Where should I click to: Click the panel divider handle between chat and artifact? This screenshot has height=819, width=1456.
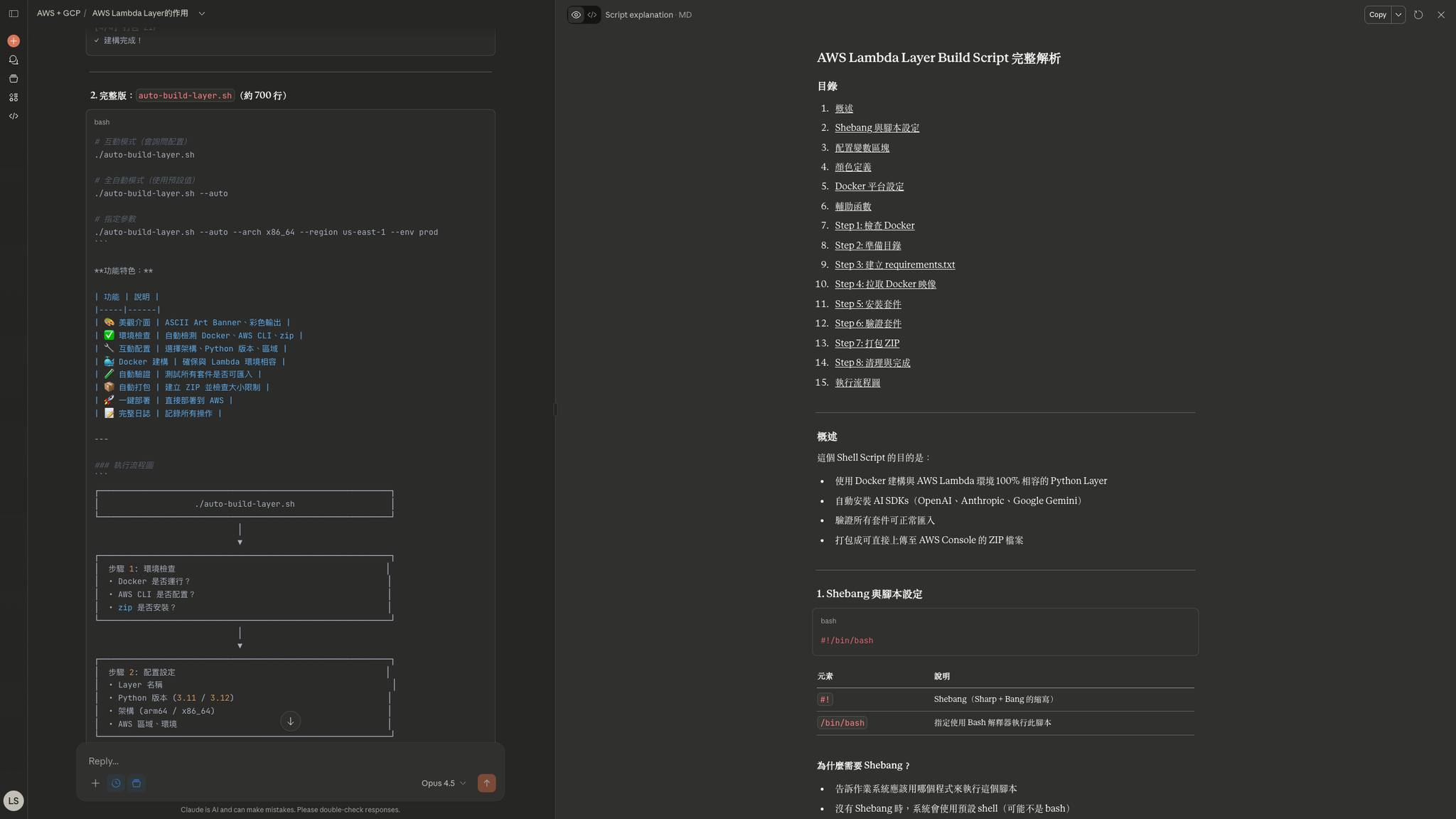click(555, 409)
